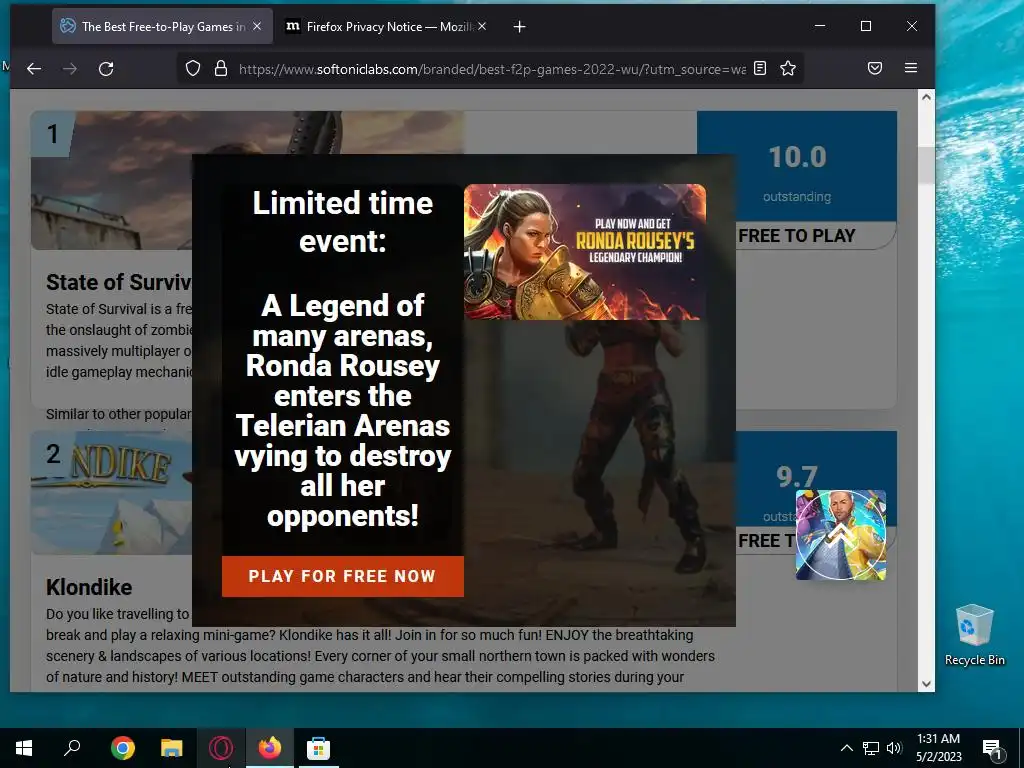This screenshot has width=1024, height=768.
Task: Click the site security padlock icon
Action: tap(221, 69)
